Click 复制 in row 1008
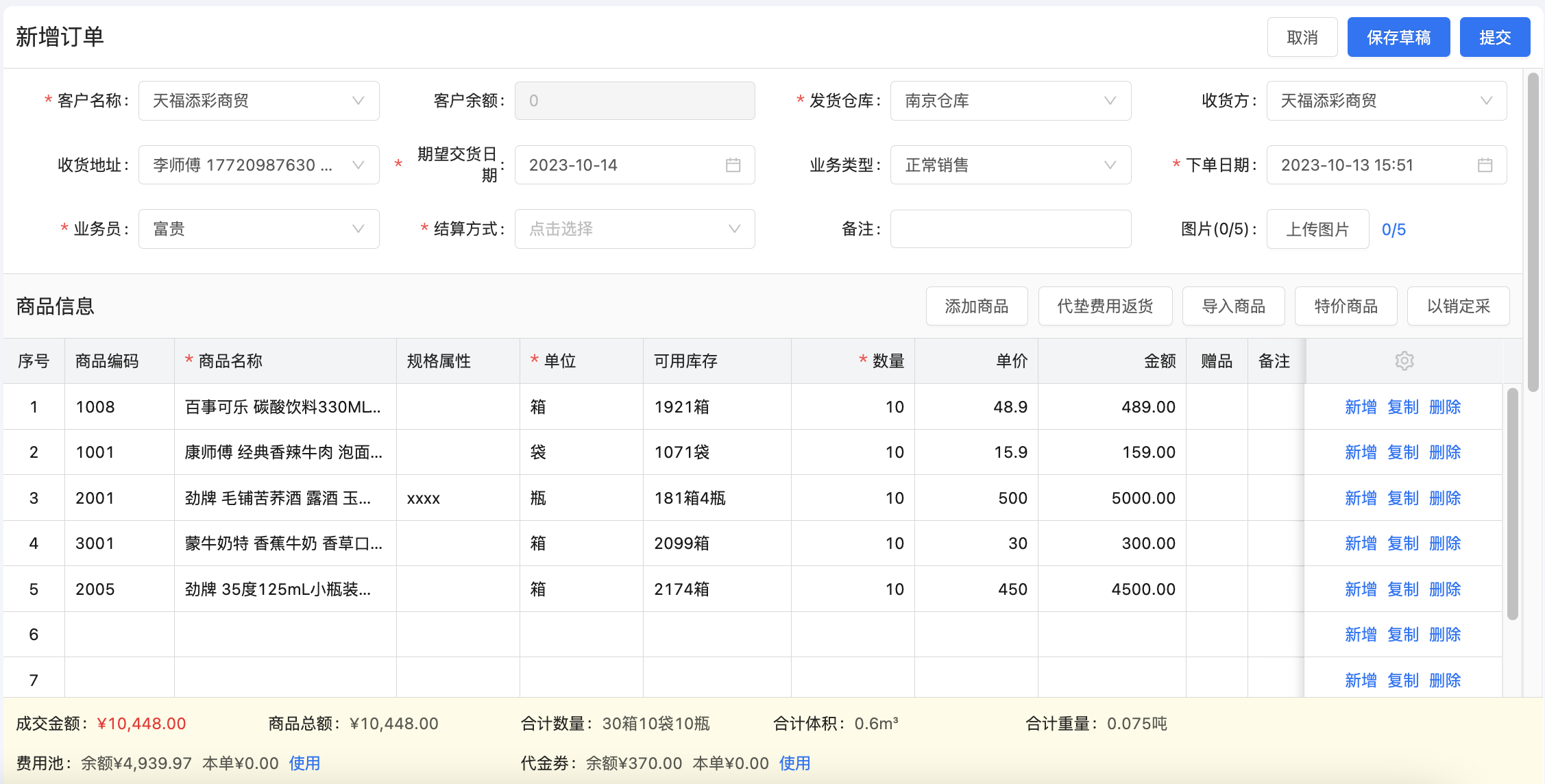1545x784 pixels. coord(1403,407)
